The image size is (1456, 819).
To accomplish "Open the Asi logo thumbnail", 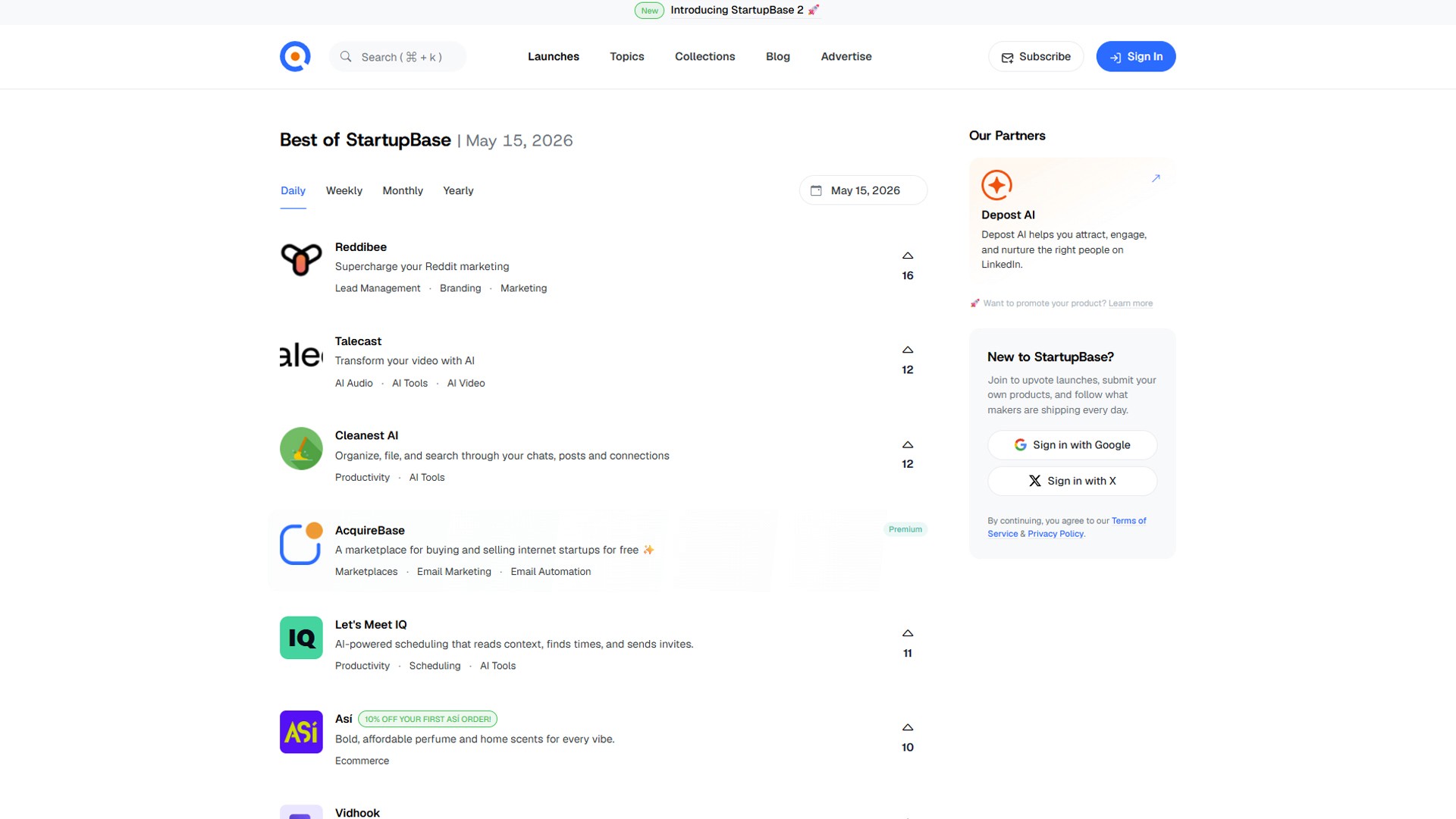I will coord(301,732).
